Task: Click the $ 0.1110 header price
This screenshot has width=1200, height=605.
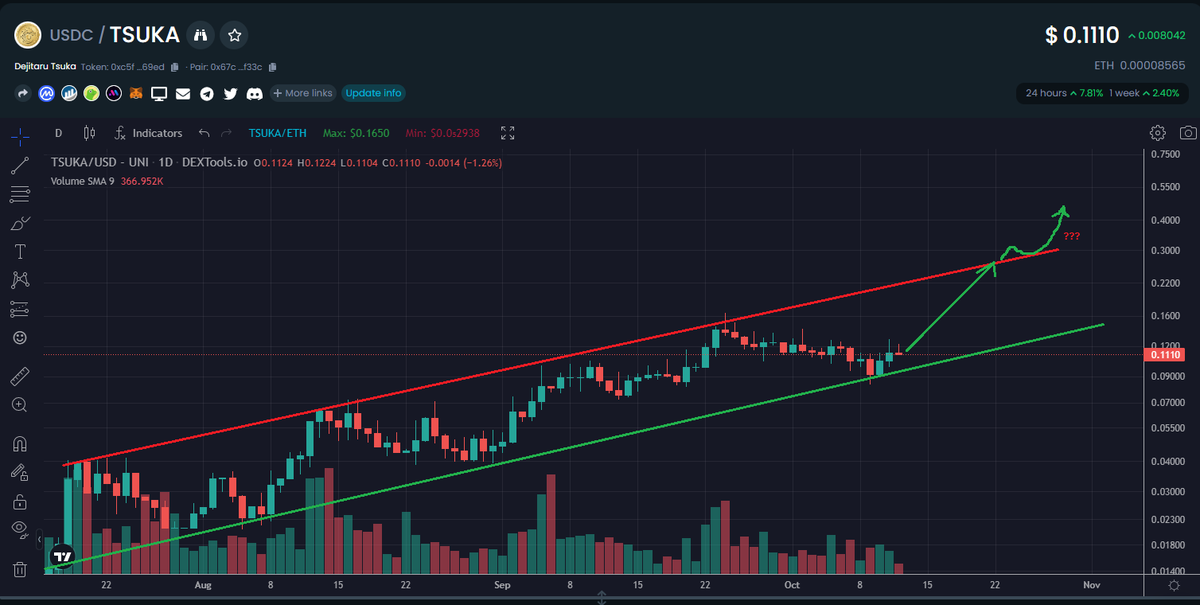Action: pyautogui.click(x=1081, y=35)
